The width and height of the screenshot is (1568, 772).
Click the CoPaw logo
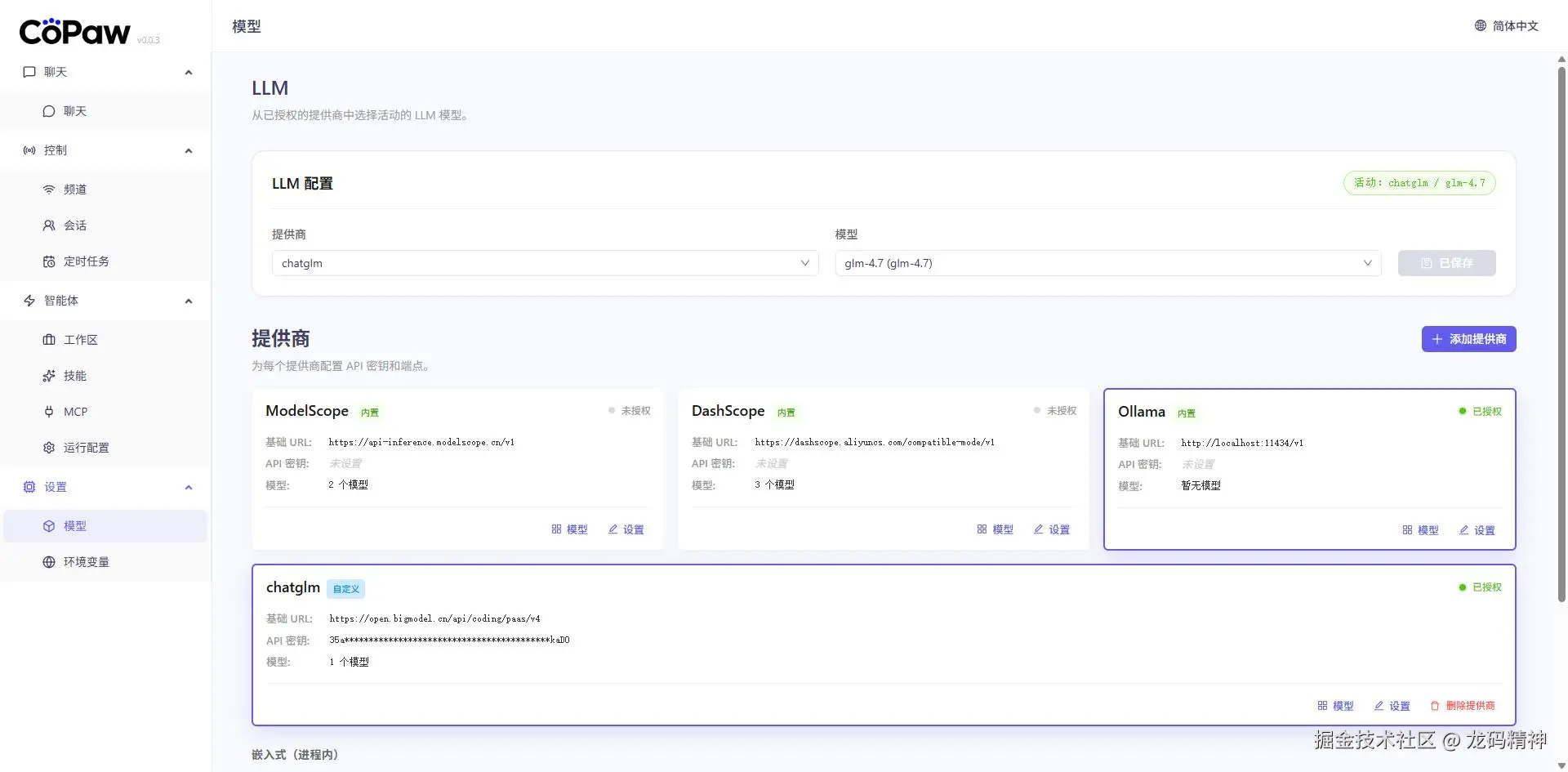[75, 32]
